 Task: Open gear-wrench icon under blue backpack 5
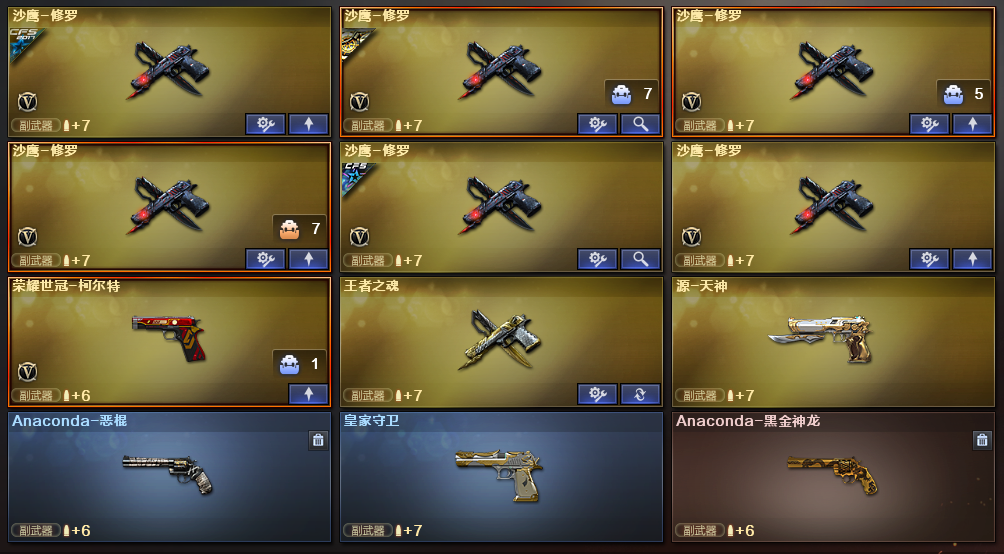coord(930,124)
